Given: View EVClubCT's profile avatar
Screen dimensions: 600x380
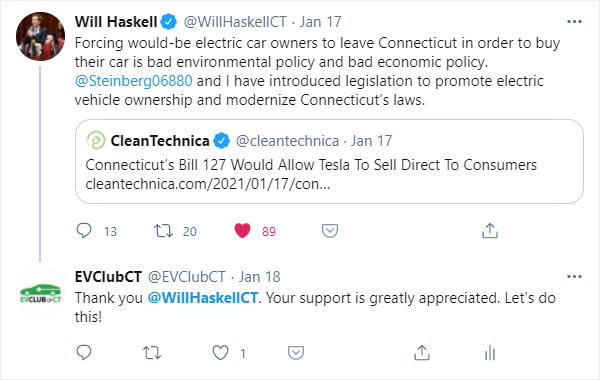Looking at the screenshot, I should (40, 292).
